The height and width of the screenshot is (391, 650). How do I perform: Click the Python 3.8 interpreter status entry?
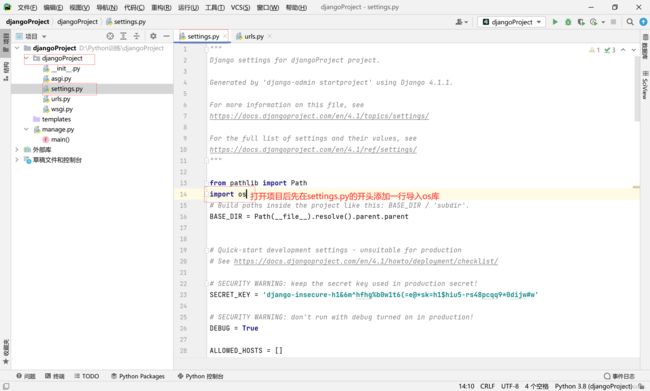(594, 386)
